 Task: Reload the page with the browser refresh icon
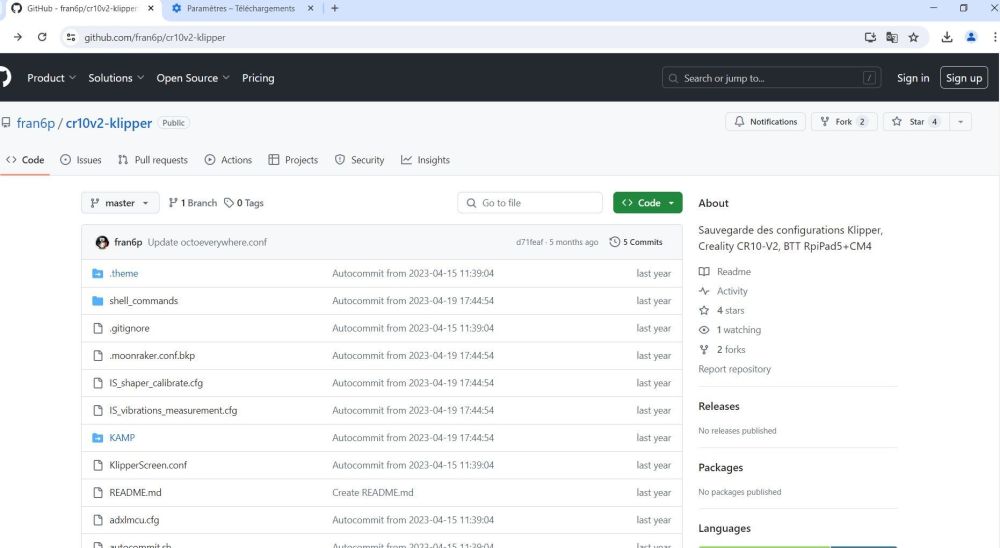click(x=42, y=37)
